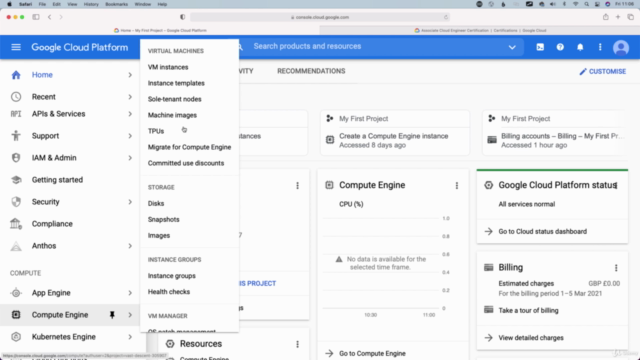Click the Safari sidebar toggle icon
640x360 pixels.
[36, 17]
